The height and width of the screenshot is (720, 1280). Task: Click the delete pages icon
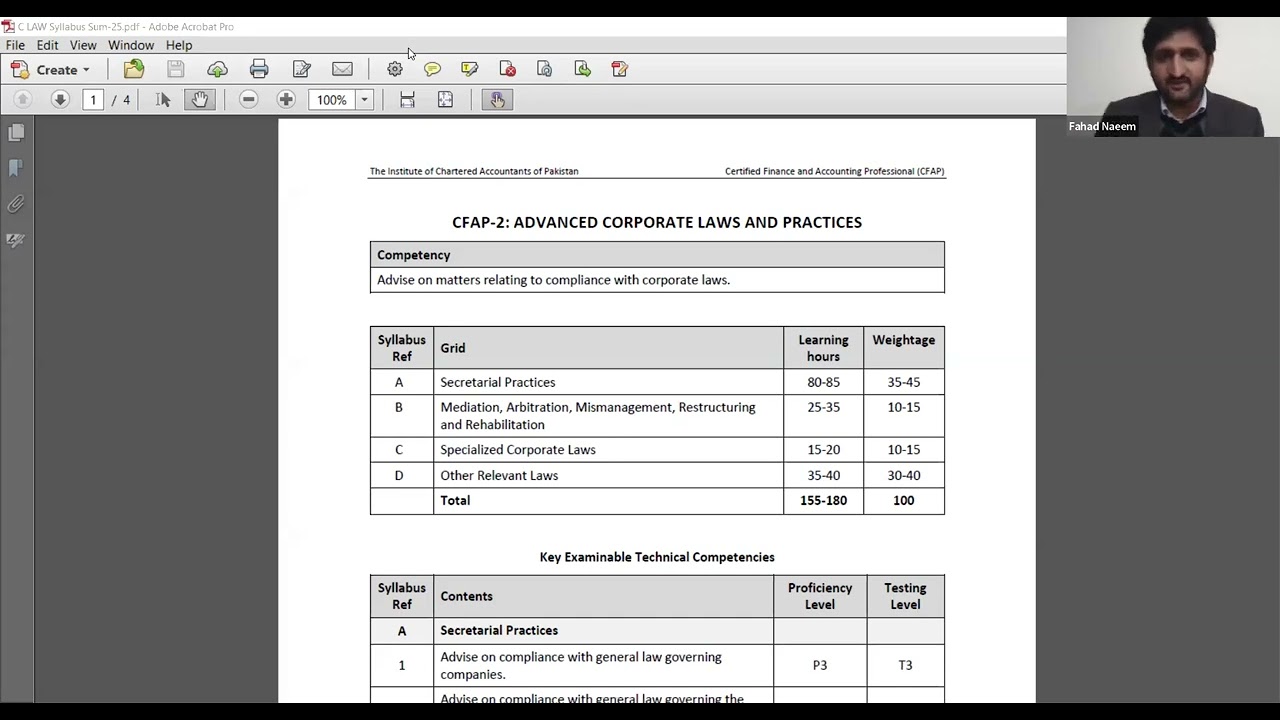coord(507,69)
